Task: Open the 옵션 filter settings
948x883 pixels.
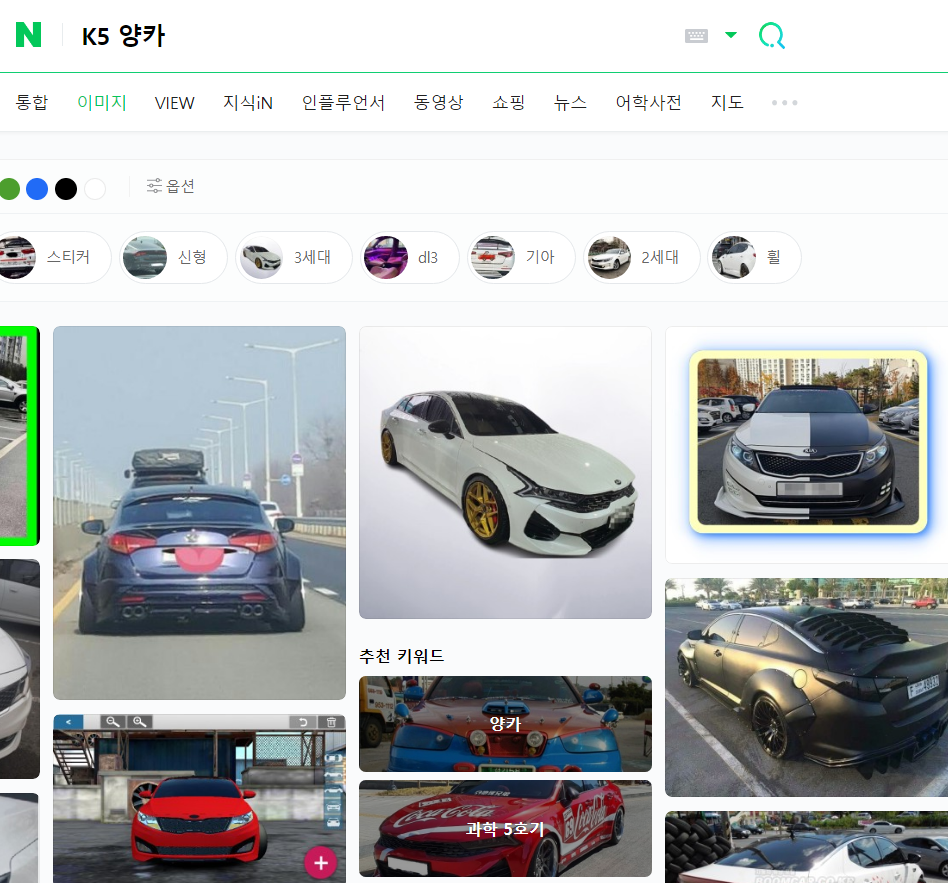Action: pos(170,186)
